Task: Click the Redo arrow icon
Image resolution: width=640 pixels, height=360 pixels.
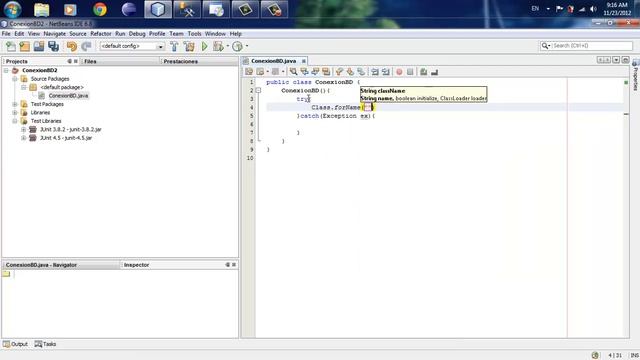Action: click(x=86, y=46)
